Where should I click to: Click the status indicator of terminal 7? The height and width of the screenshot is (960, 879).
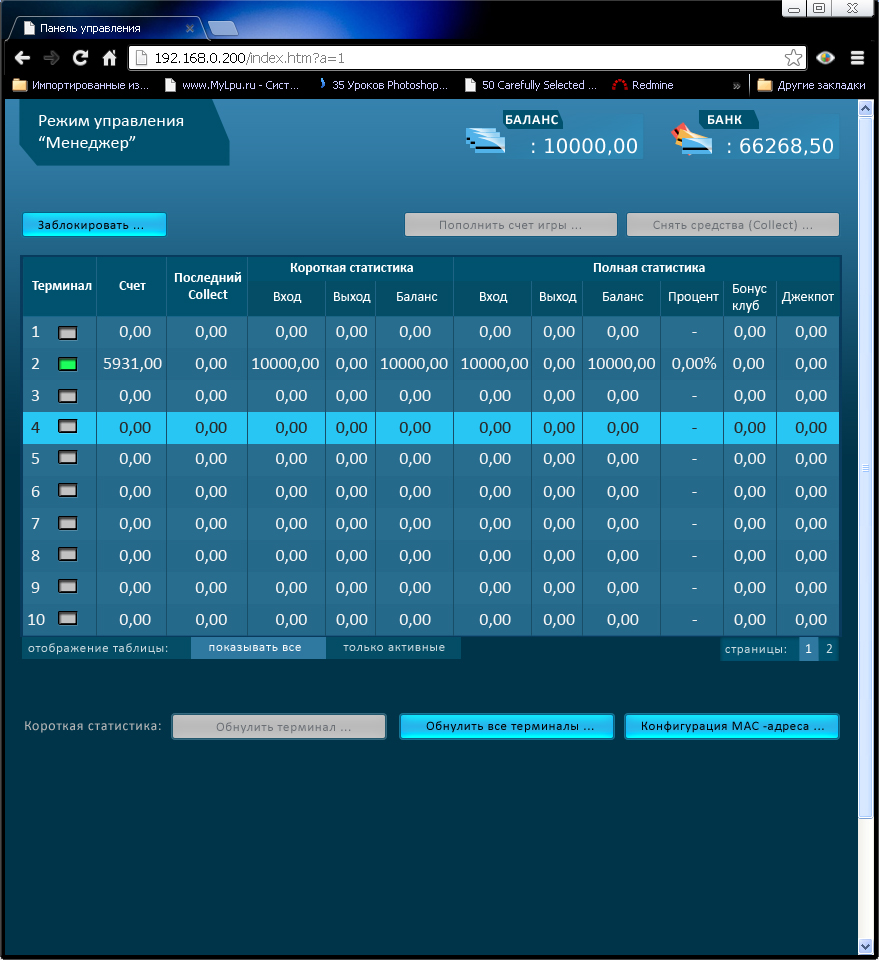67,523
